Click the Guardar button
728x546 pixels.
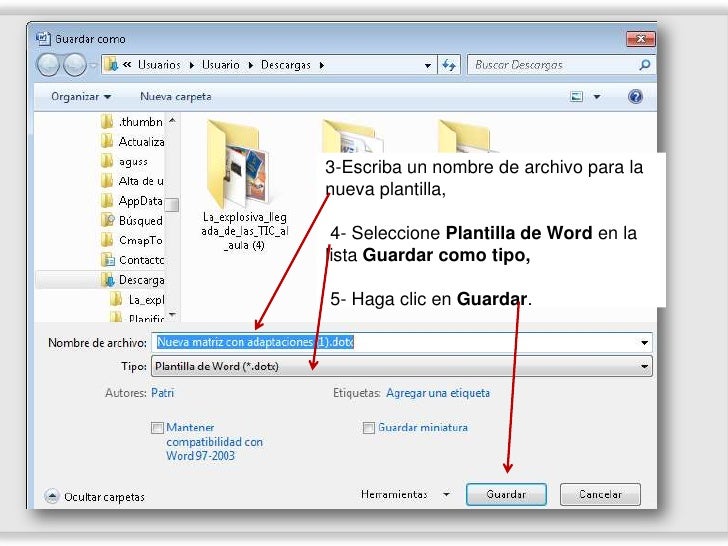coord(506,494)
